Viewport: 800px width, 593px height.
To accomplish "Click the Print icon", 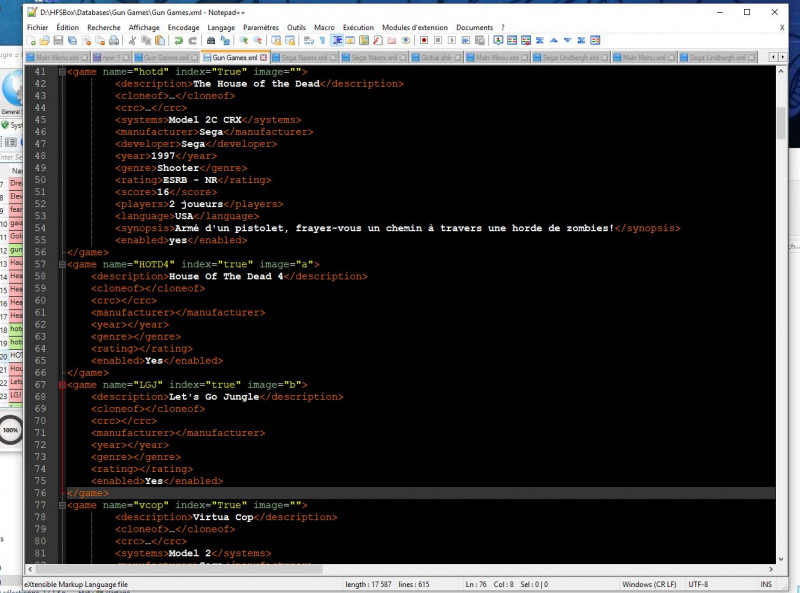I will pyautogui.click(x=114, y=40).
